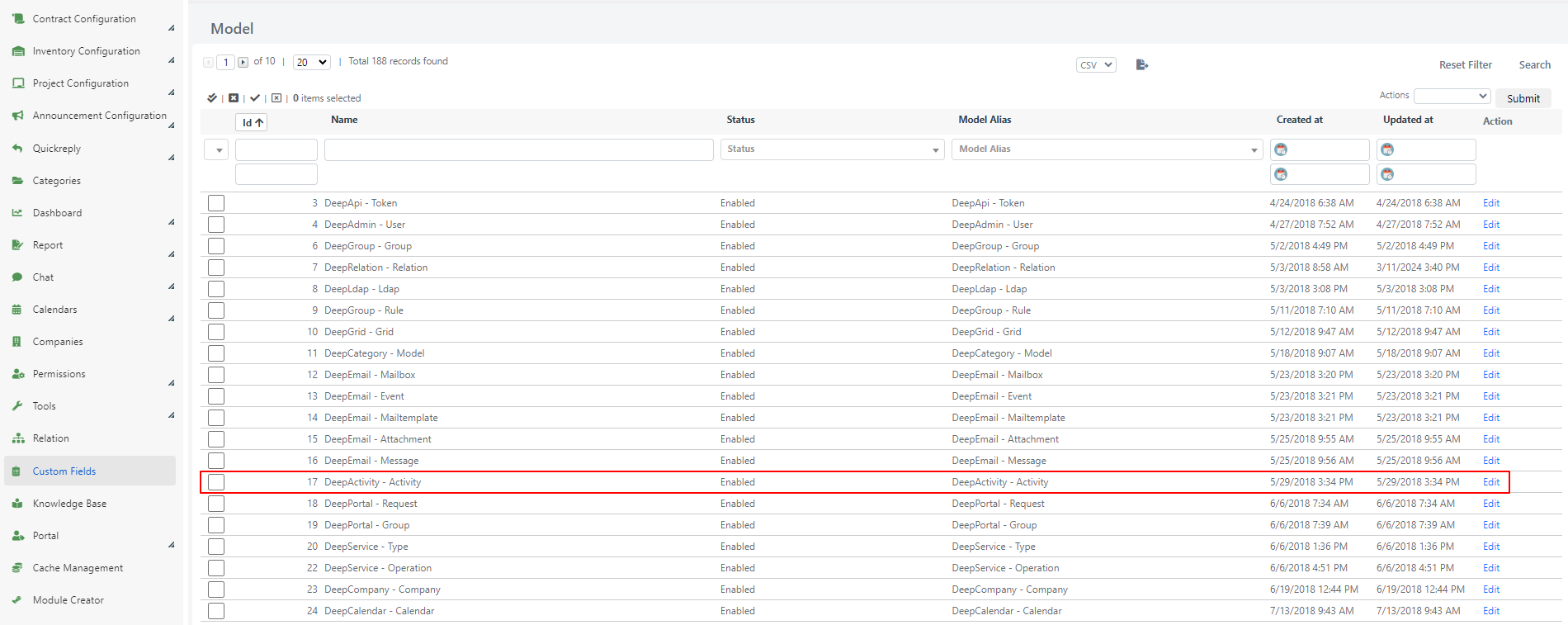Click the Knowledge Base sidebar icon
The width and height of the screenshot is (1568, 625).
pyautogui.click(x=18, y=504)
